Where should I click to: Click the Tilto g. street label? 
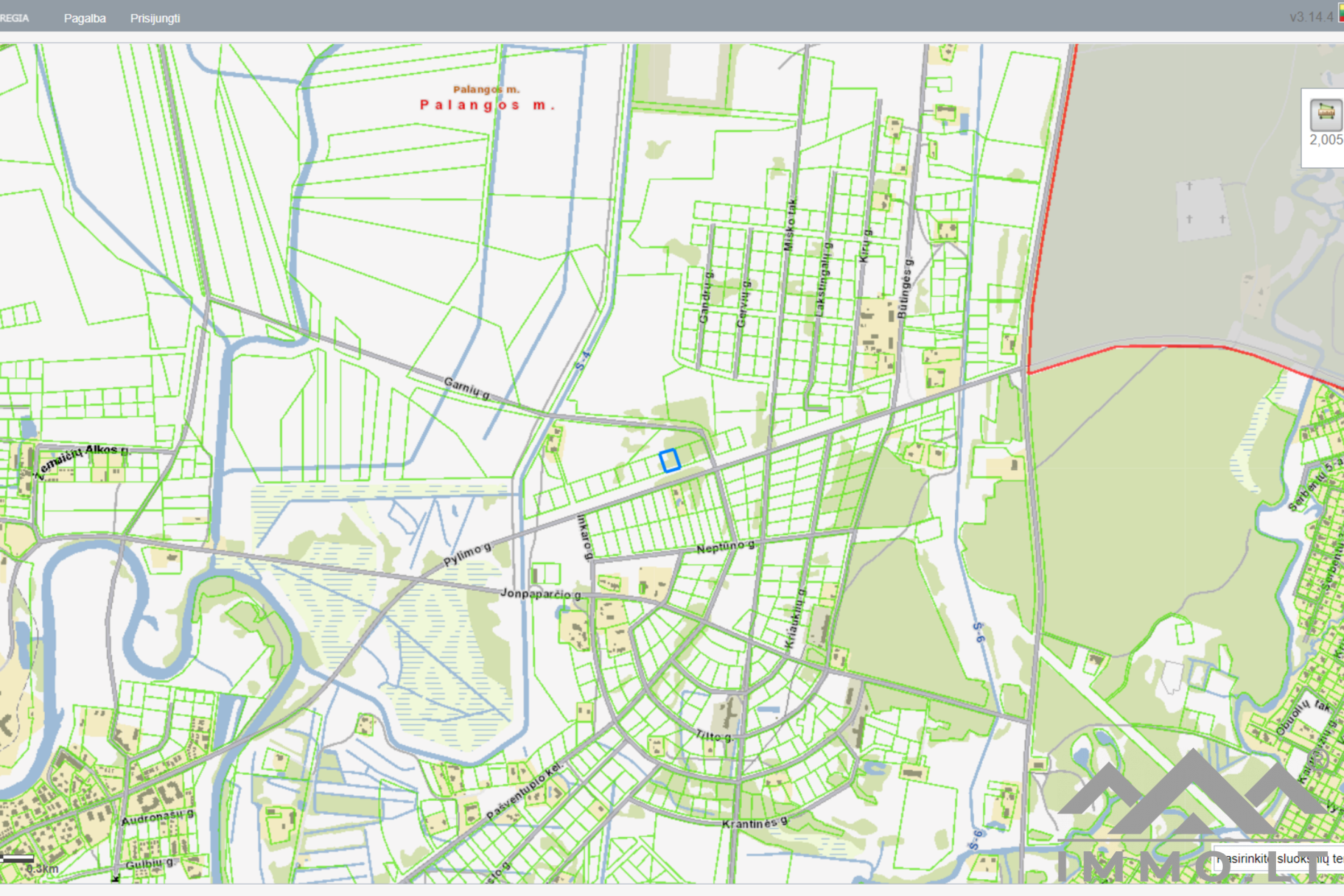[x=713, y=736]
